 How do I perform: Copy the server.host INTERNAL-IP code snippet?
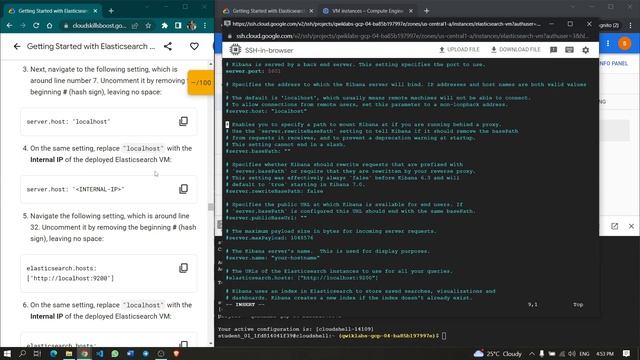tap(184, 189)
